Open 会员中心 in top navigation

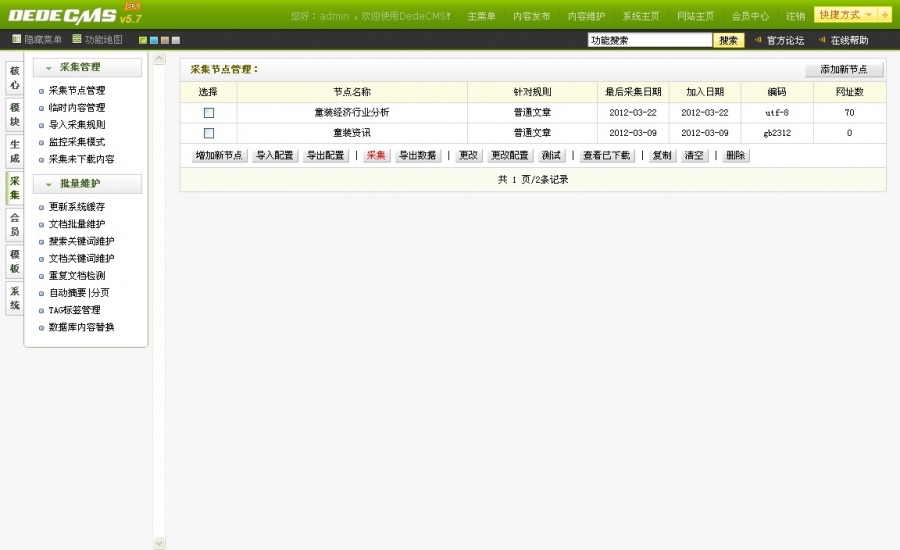pos(750,16)
